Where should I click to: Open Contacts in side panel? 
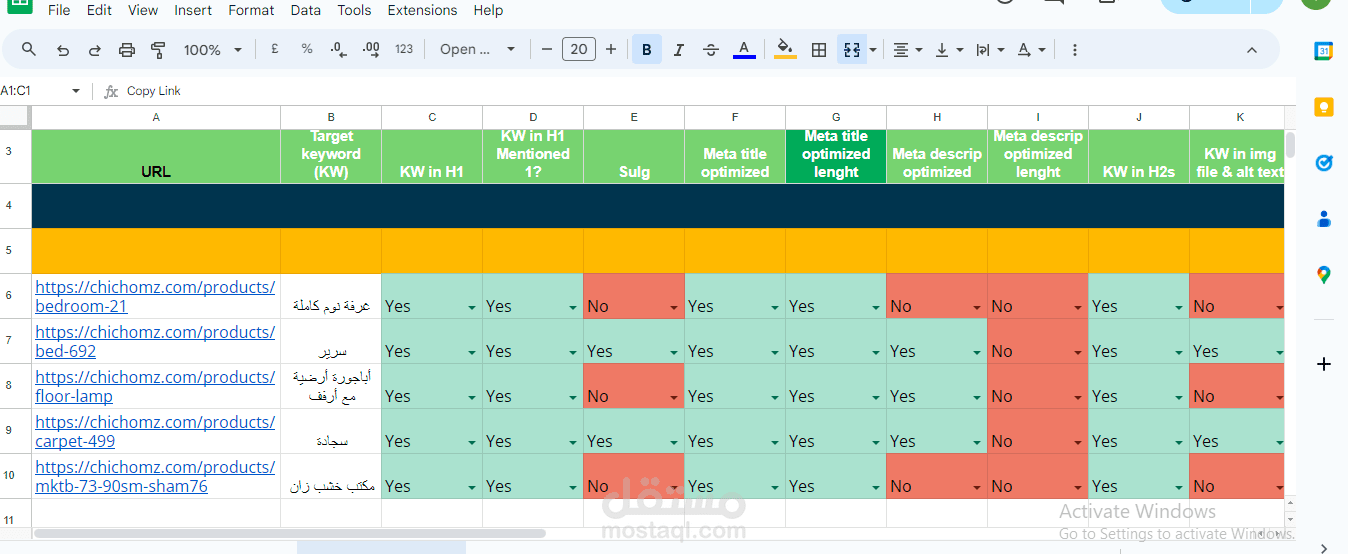[1323, 219]
